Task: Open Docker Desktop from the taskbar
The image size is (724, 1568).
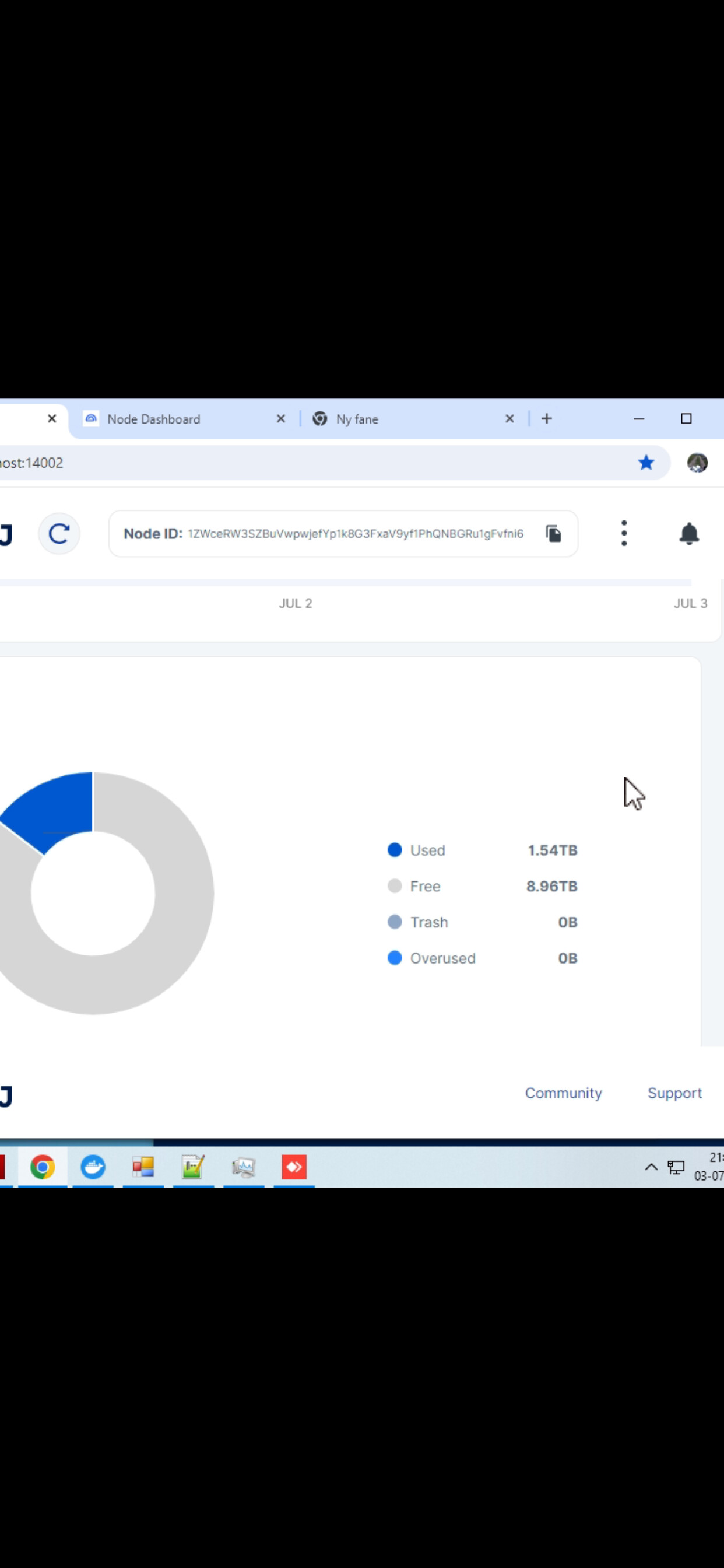Action: click(x=93, y=1167)
